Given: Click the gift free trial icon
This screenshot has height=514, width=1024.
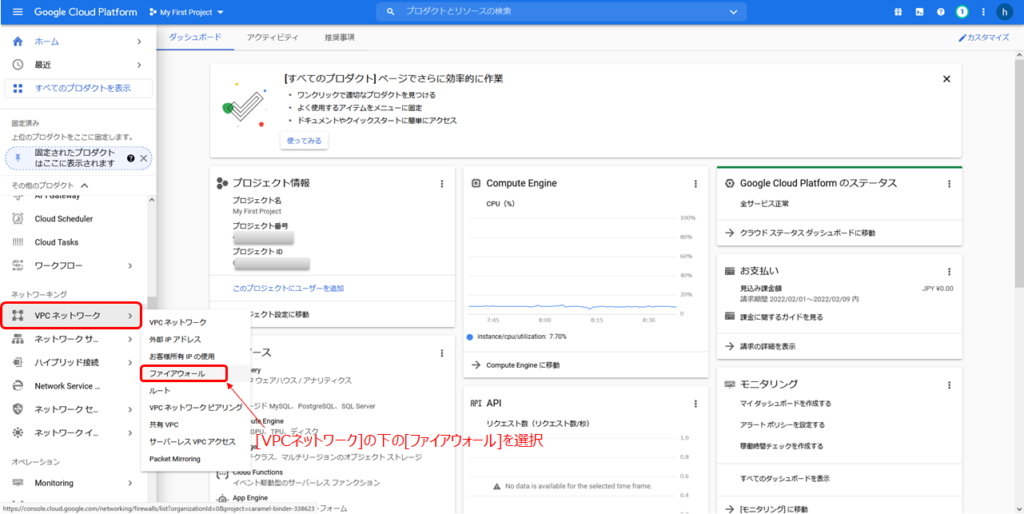Looking at the screenshot, I should 898,12.
